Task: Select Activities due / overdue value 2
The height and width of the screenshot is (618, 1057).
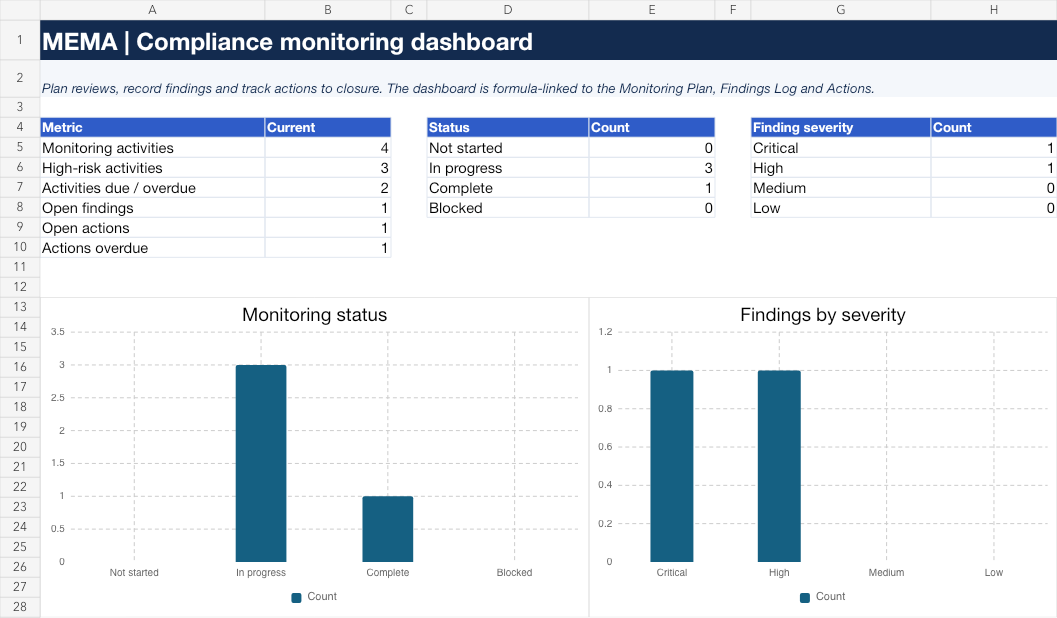Action: pos(328,188)
